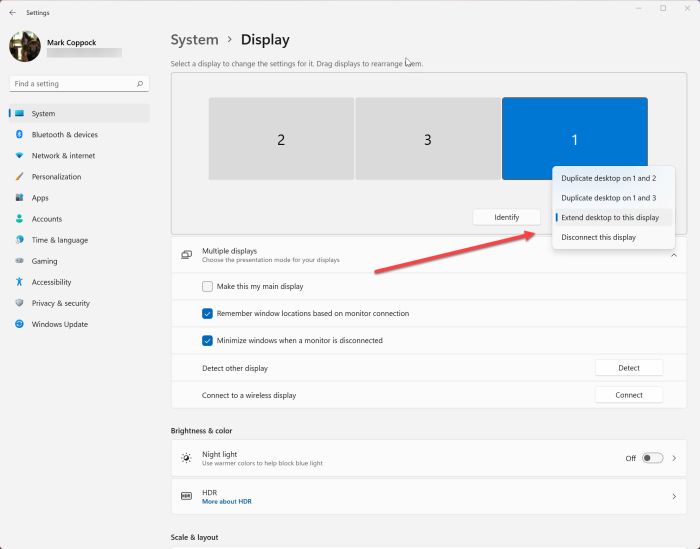Screen dimensions: 700x549
Task: Click the back arrow in Settings title bar
Action: [x=12, y=12]
